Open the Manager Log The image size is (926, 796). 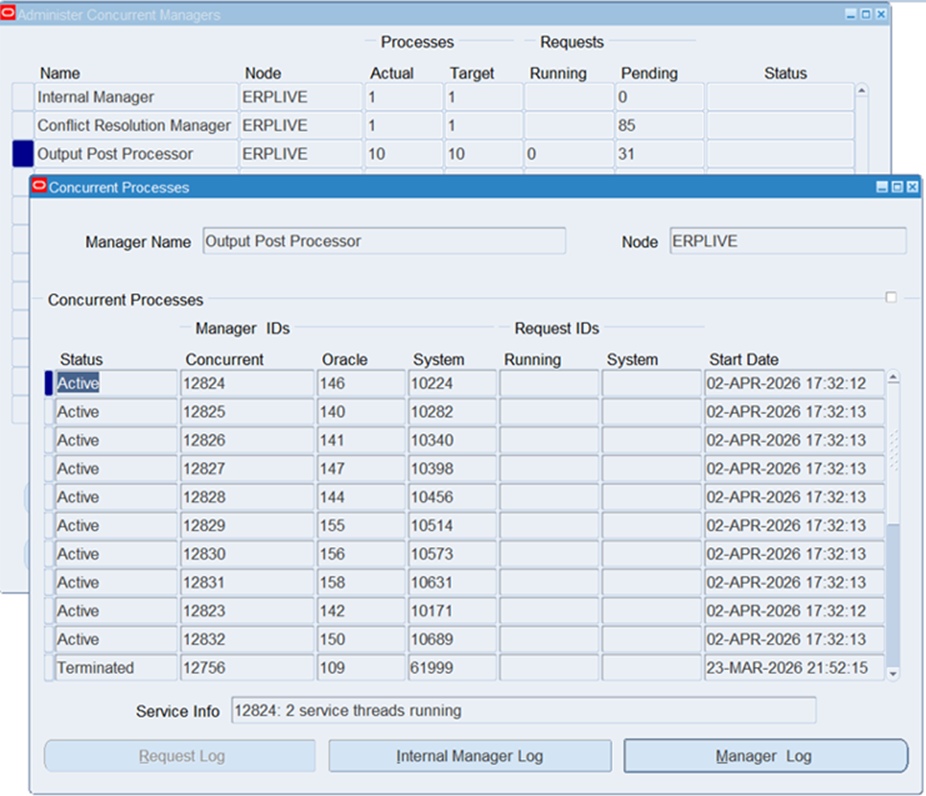pyautogui.click(x=765, y=756)
